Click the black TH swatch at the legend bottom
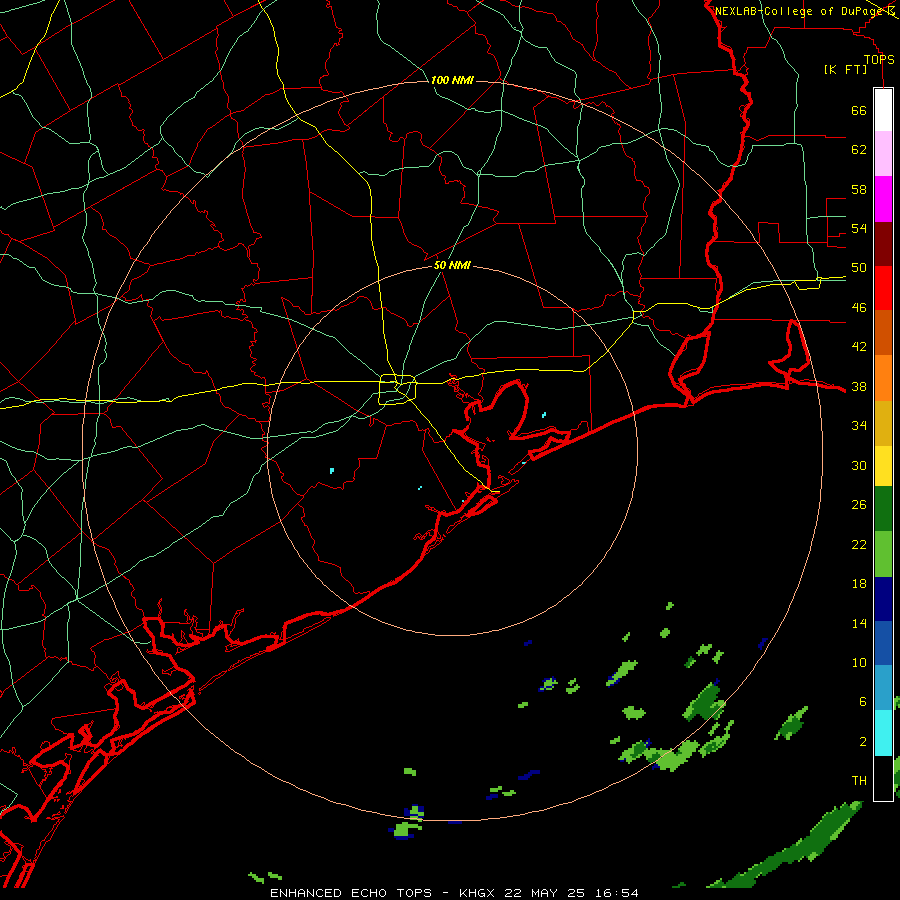 coord(883,778)
